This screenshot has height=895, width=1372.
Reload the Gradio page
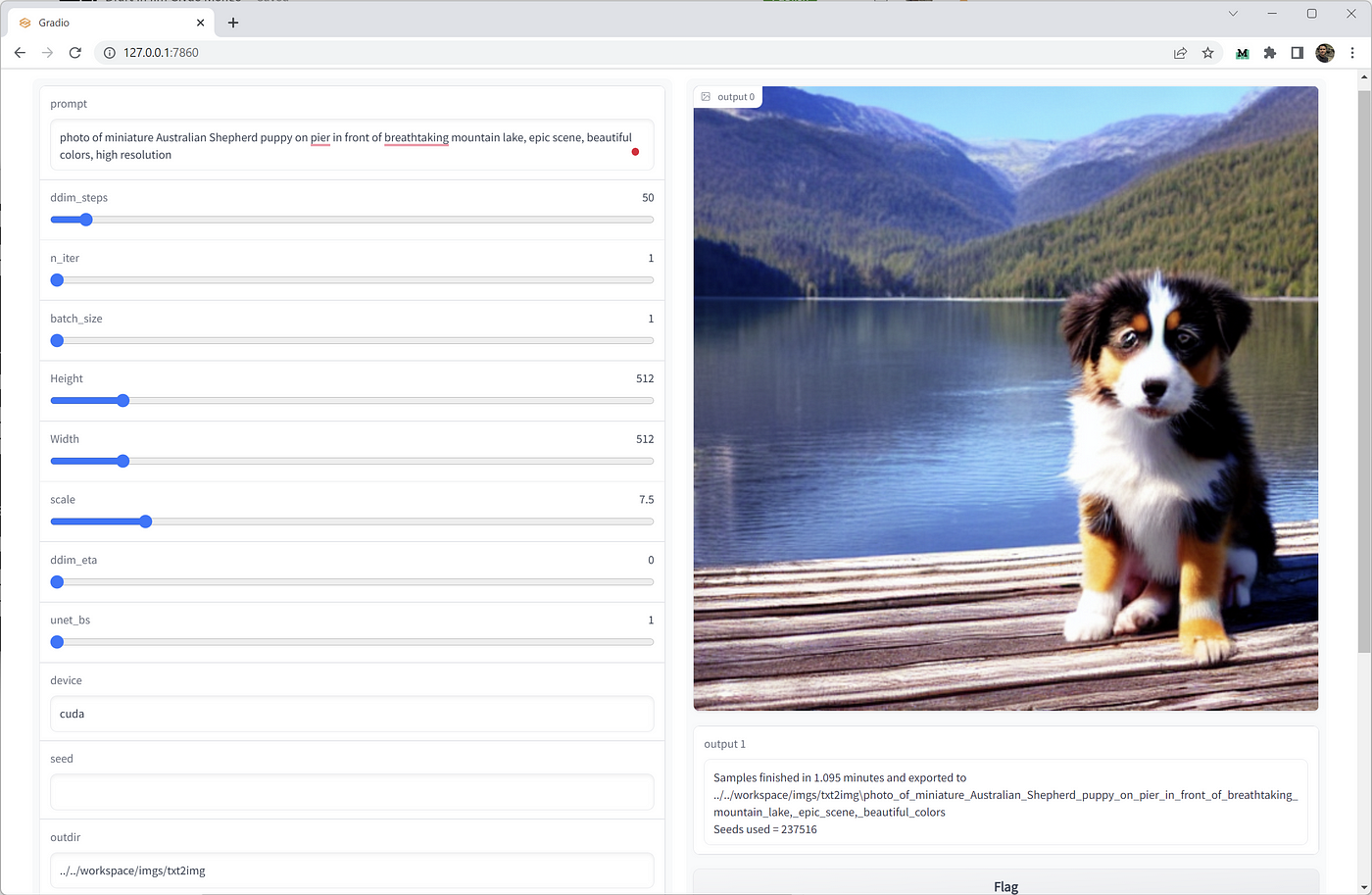click(74, 53)
